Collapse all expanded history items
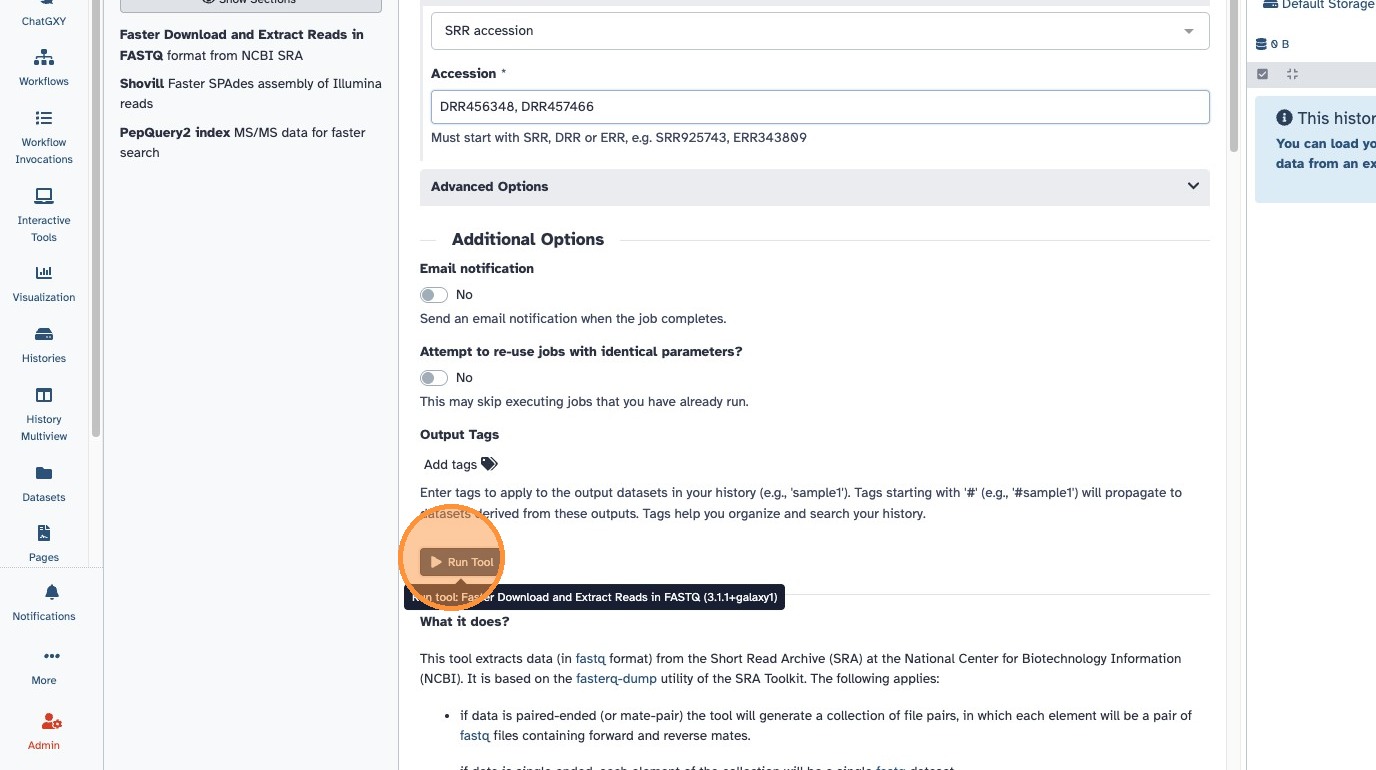 point(1292,74)
